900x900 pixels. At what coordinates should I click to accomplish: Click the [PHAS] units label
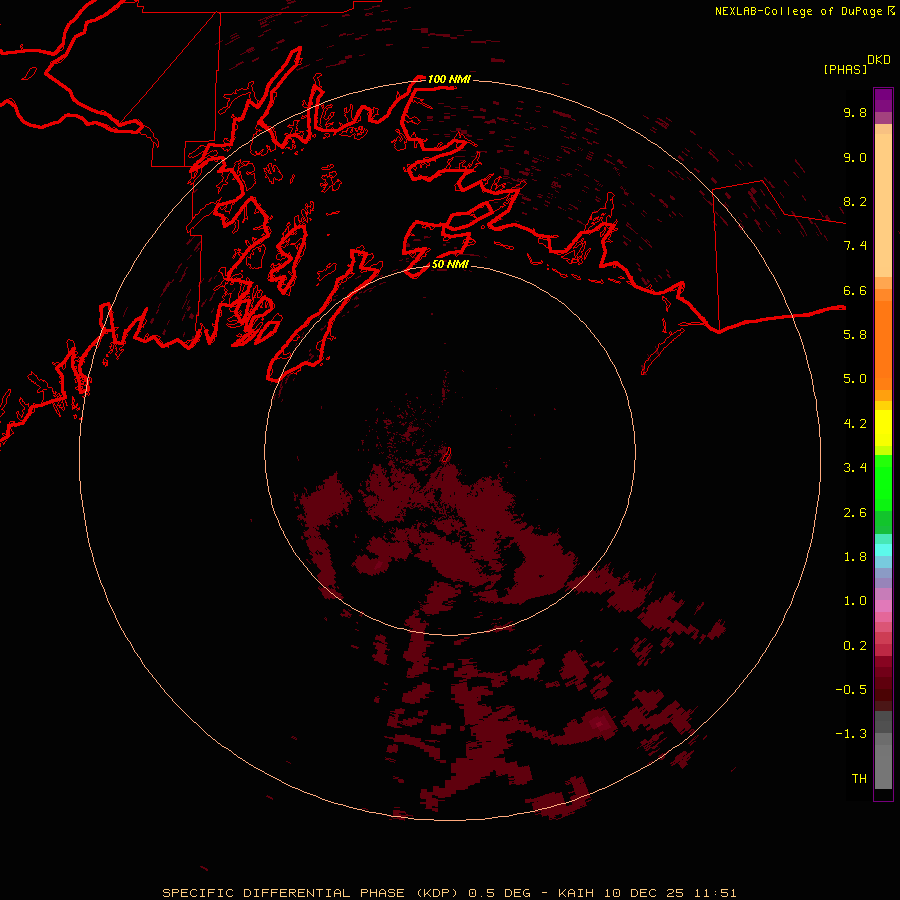(845, 69)
